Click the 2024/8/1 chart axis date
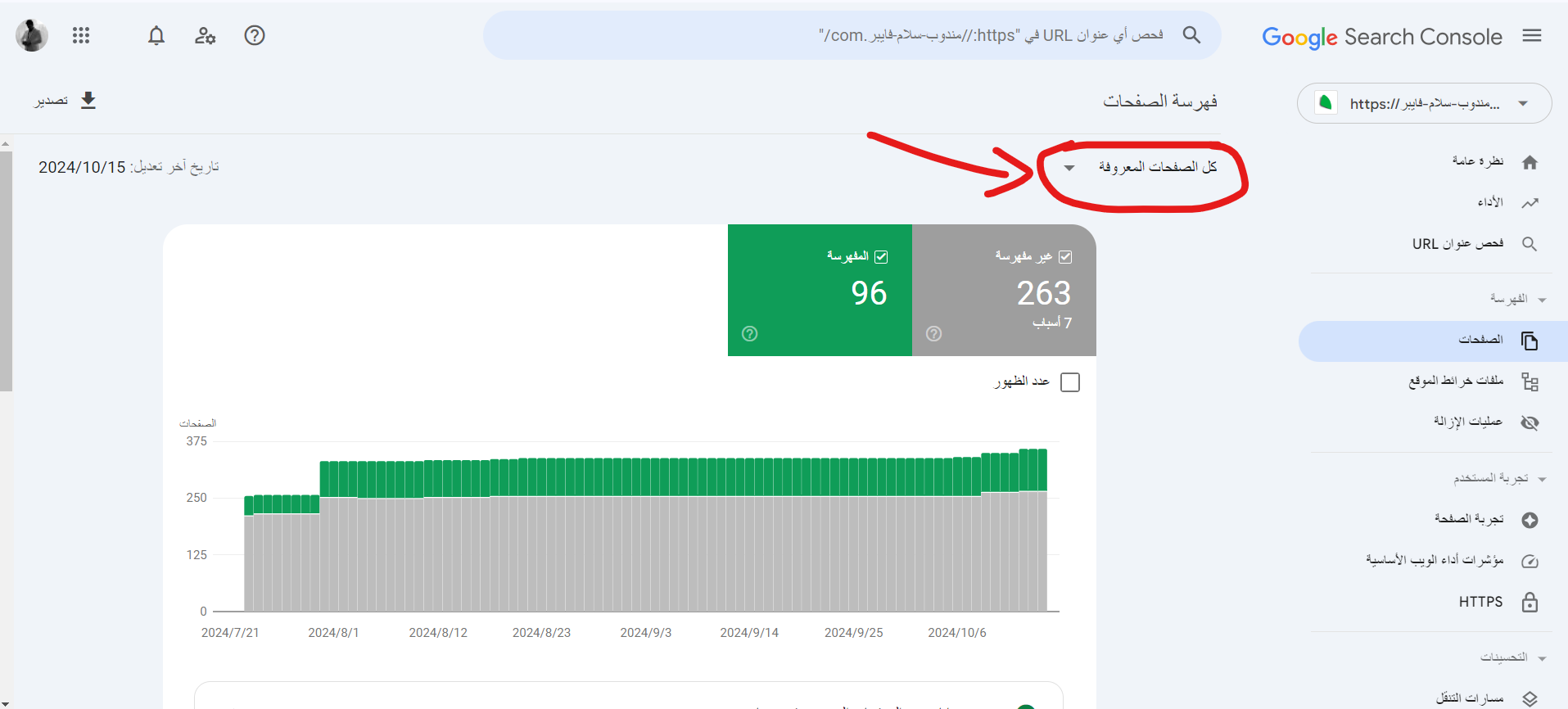The image size is (1568, 709). click(x=333, y=633)
